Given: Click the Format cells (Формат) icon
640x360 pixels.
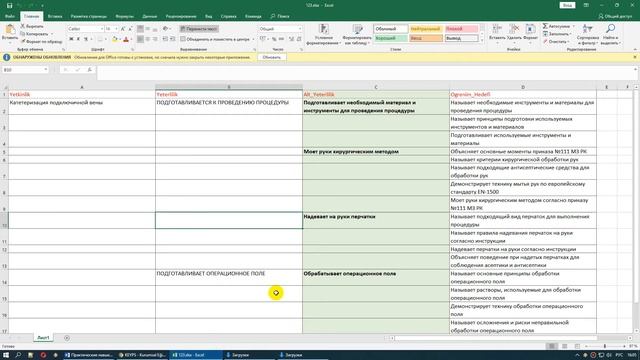Looking at the screenshot, I should pyautogui.click(x=530, y=32).
